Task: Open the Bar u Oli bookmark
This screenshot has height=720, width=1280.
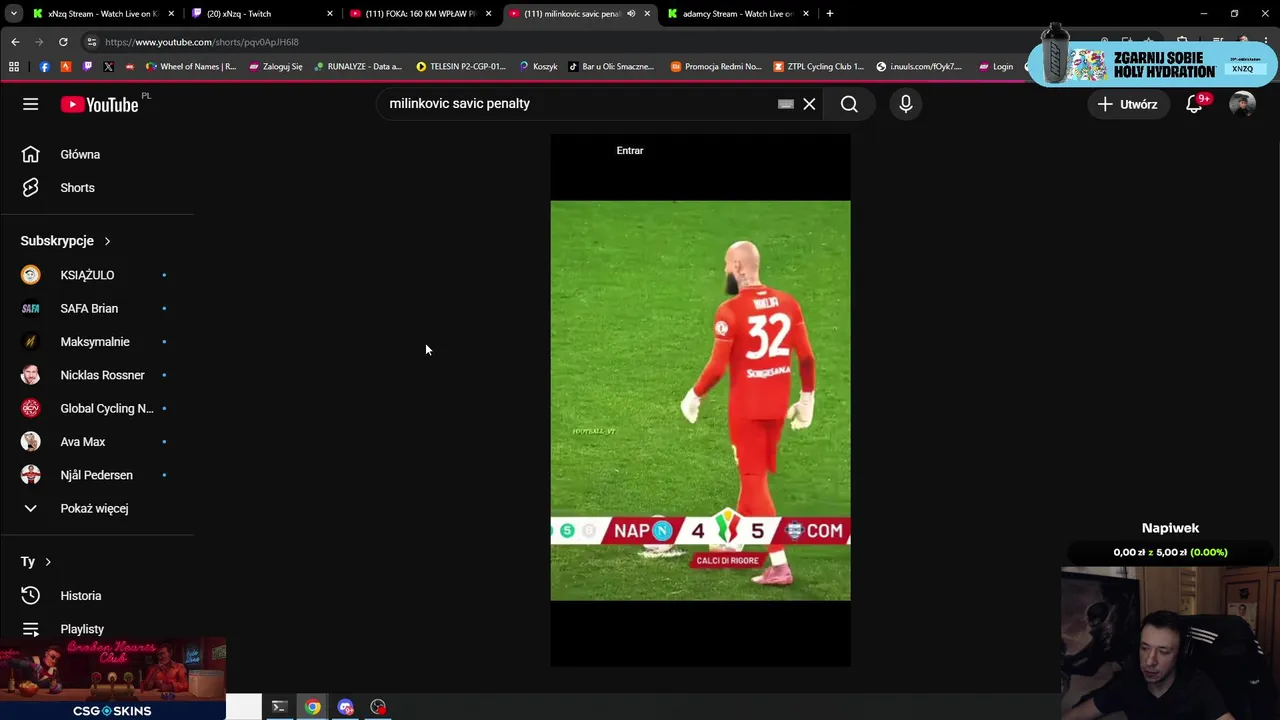Action: click(611, 67)
